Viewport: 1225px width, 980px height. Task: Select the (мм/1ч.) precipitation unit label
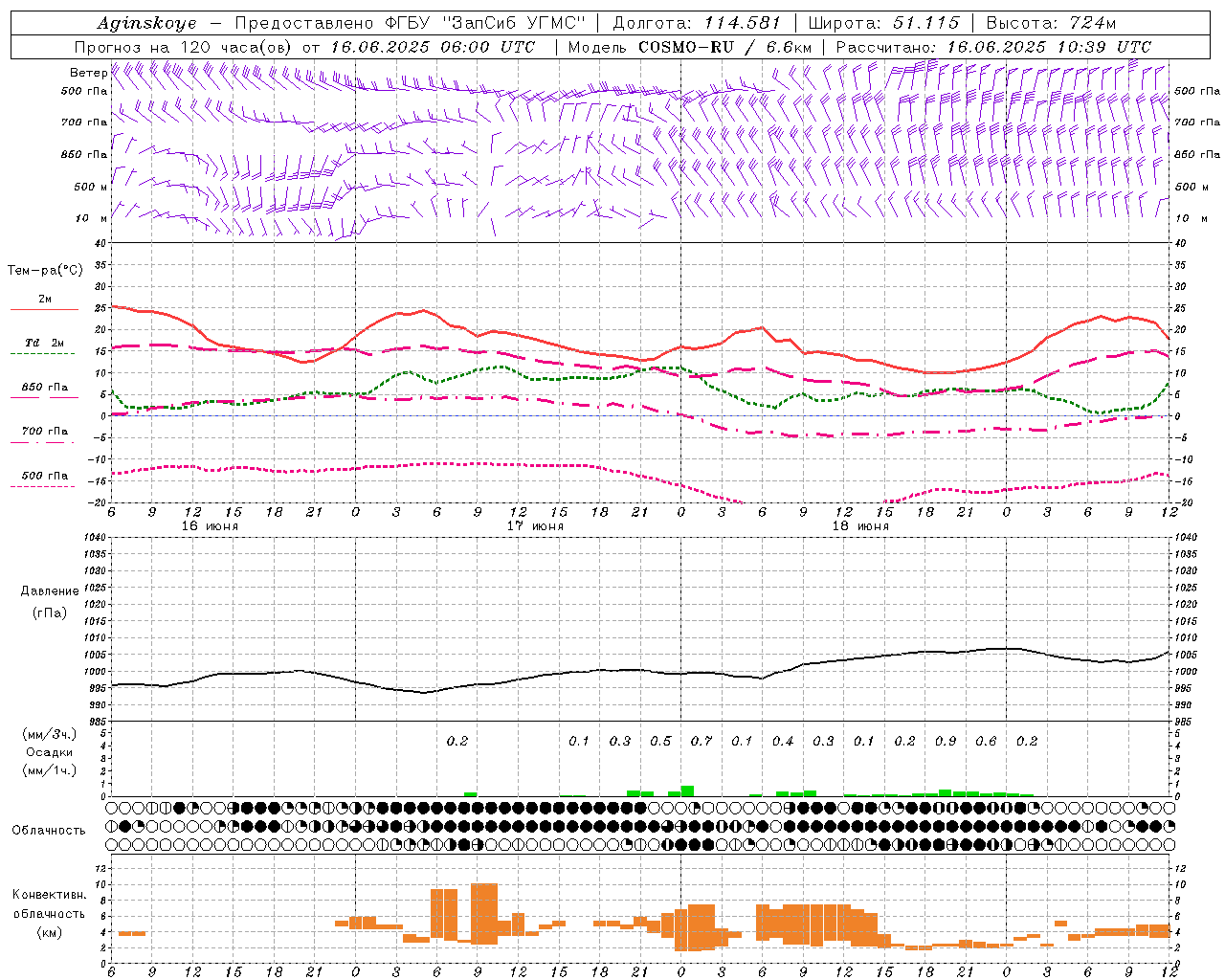click(x=50, y=770)
